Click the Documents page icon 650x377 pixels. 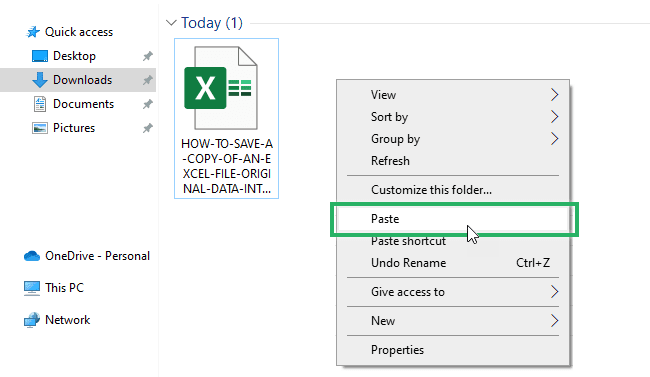click(x=40, y=104)
